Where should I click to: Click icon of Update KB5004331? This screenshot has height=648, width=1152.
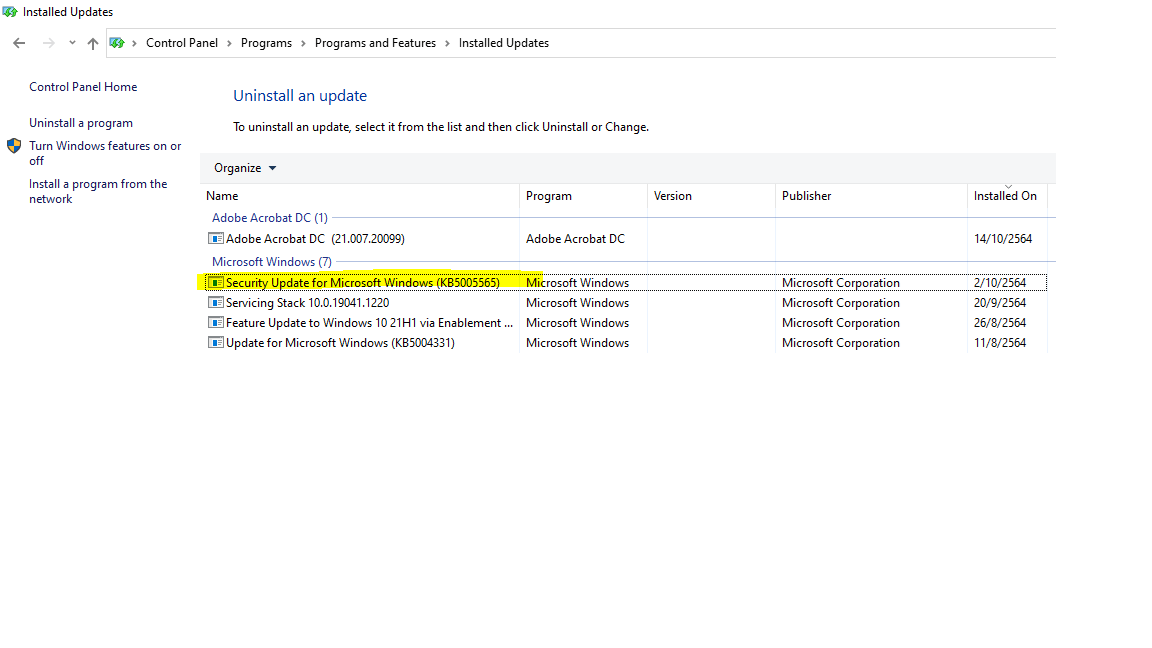tap(215, 343)
